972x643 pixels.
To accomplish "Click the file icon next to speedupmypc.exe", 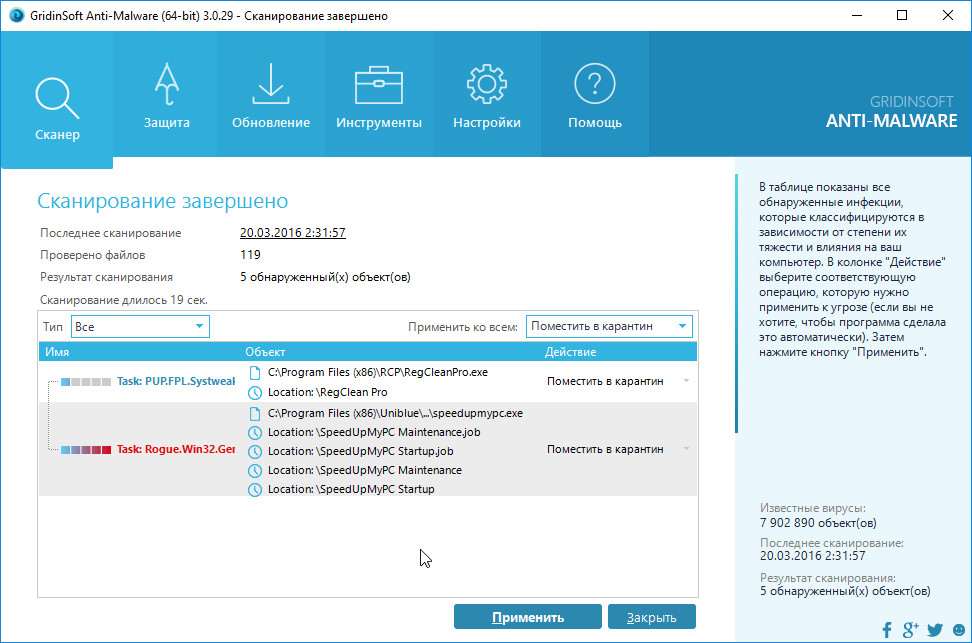I will pyautogui.click(x=254, y=414).
